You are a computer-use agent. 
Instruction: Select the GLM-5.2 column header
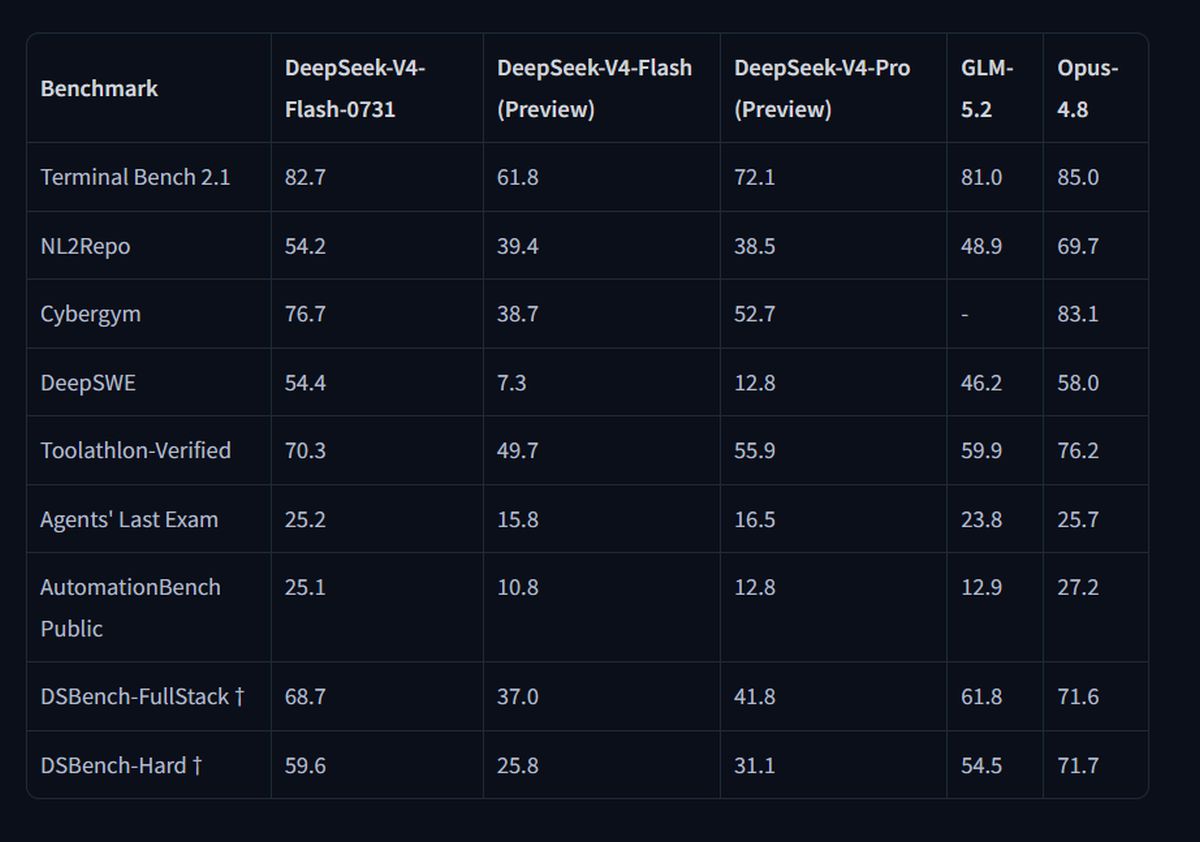coord(987,88)
